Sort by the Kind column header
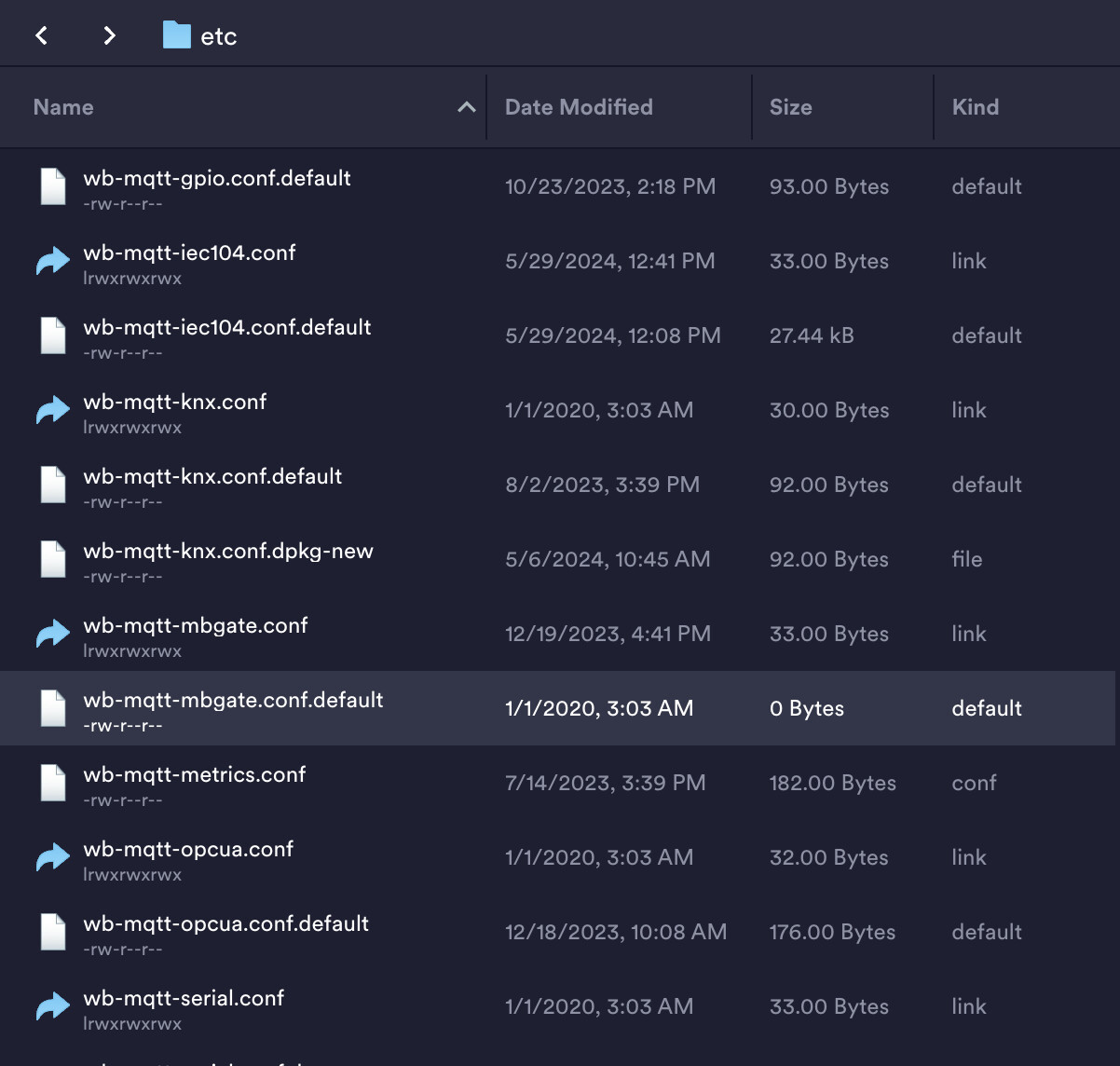1120x1066 pixels. [x=976, y=107]
